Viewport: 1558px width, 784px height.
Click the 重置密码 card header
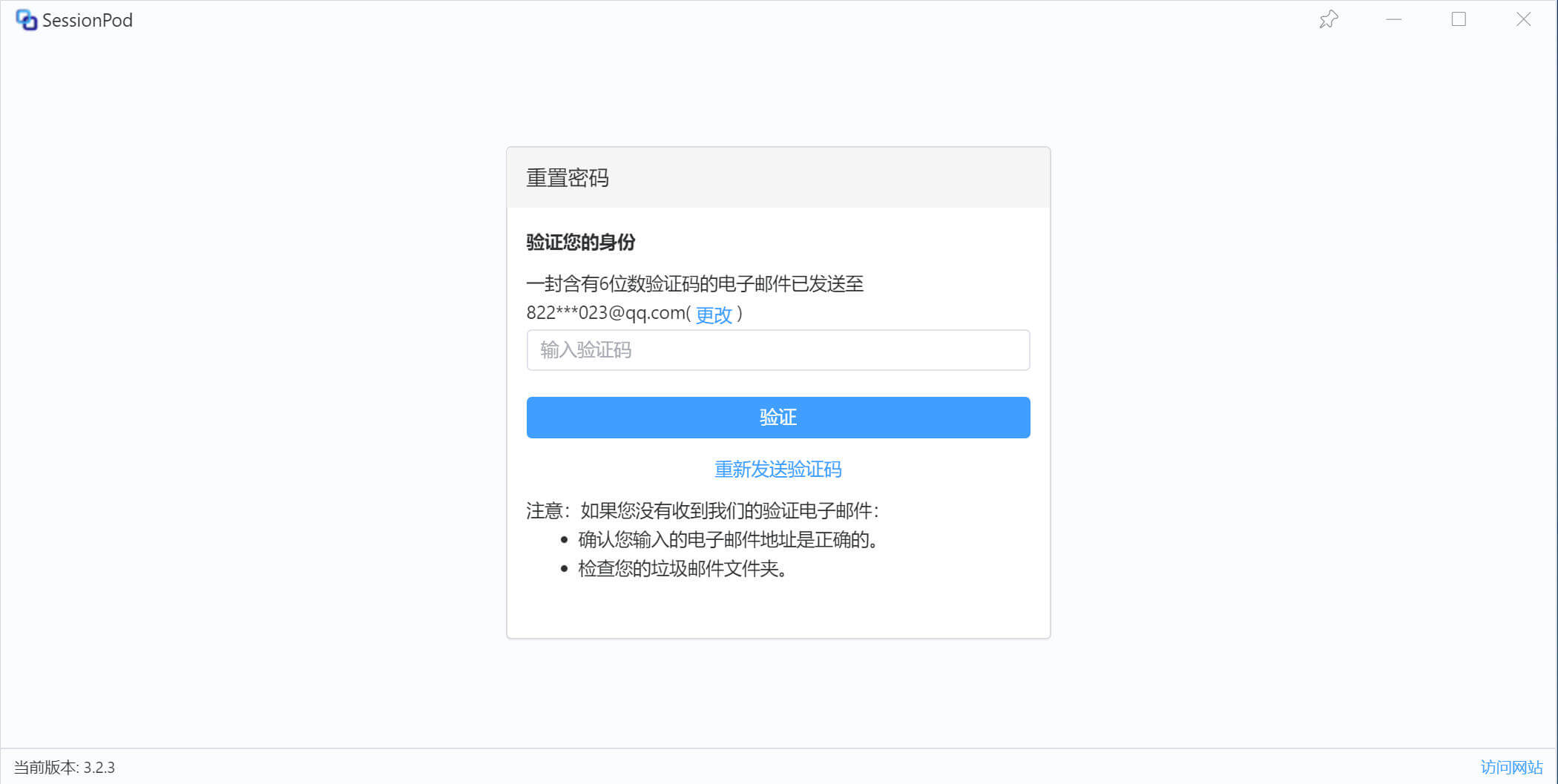(568, 178)
